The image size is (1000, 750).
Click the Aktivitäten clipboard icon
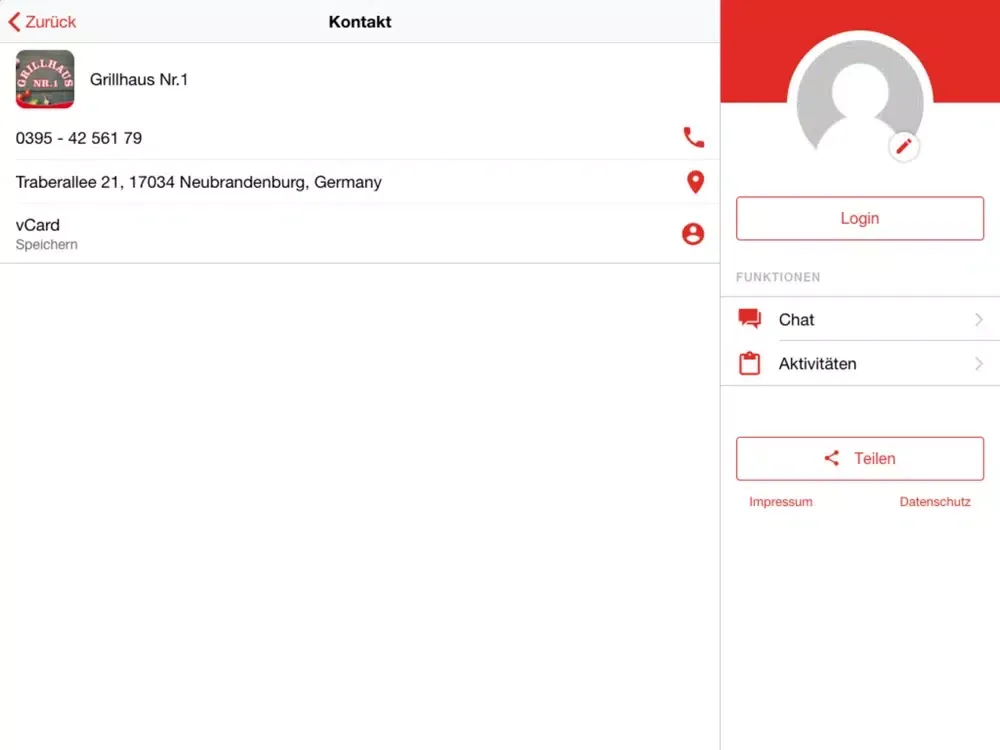click(x=749, y=364)
